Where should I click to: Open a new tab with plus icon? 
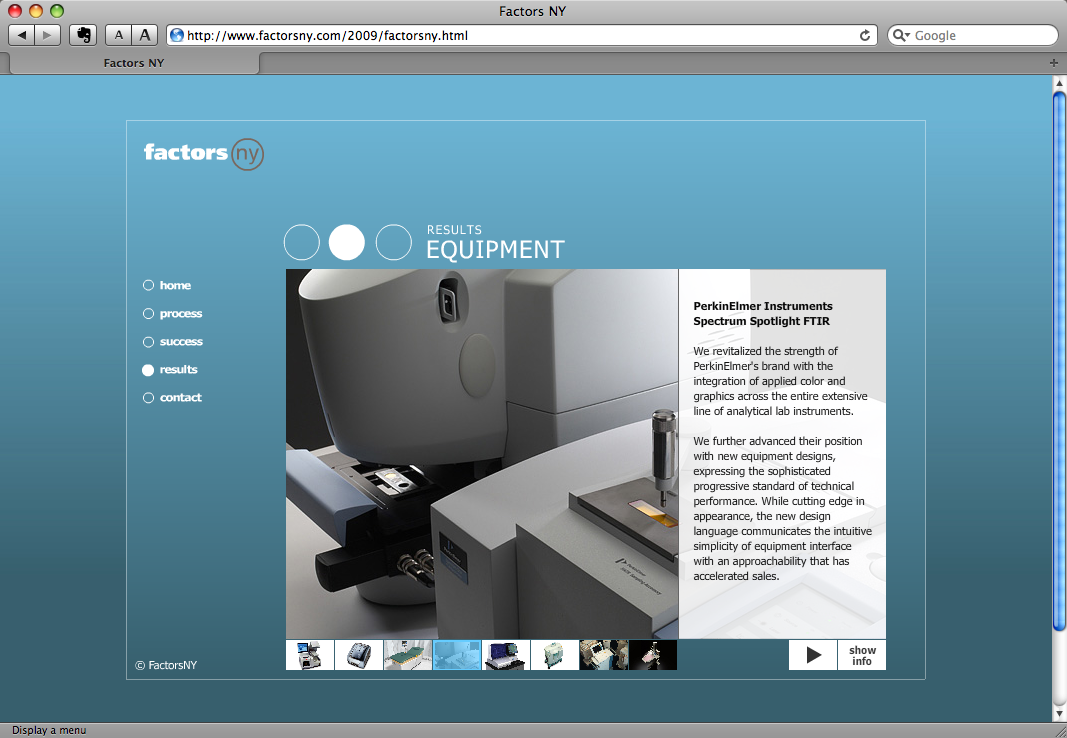1054,63
